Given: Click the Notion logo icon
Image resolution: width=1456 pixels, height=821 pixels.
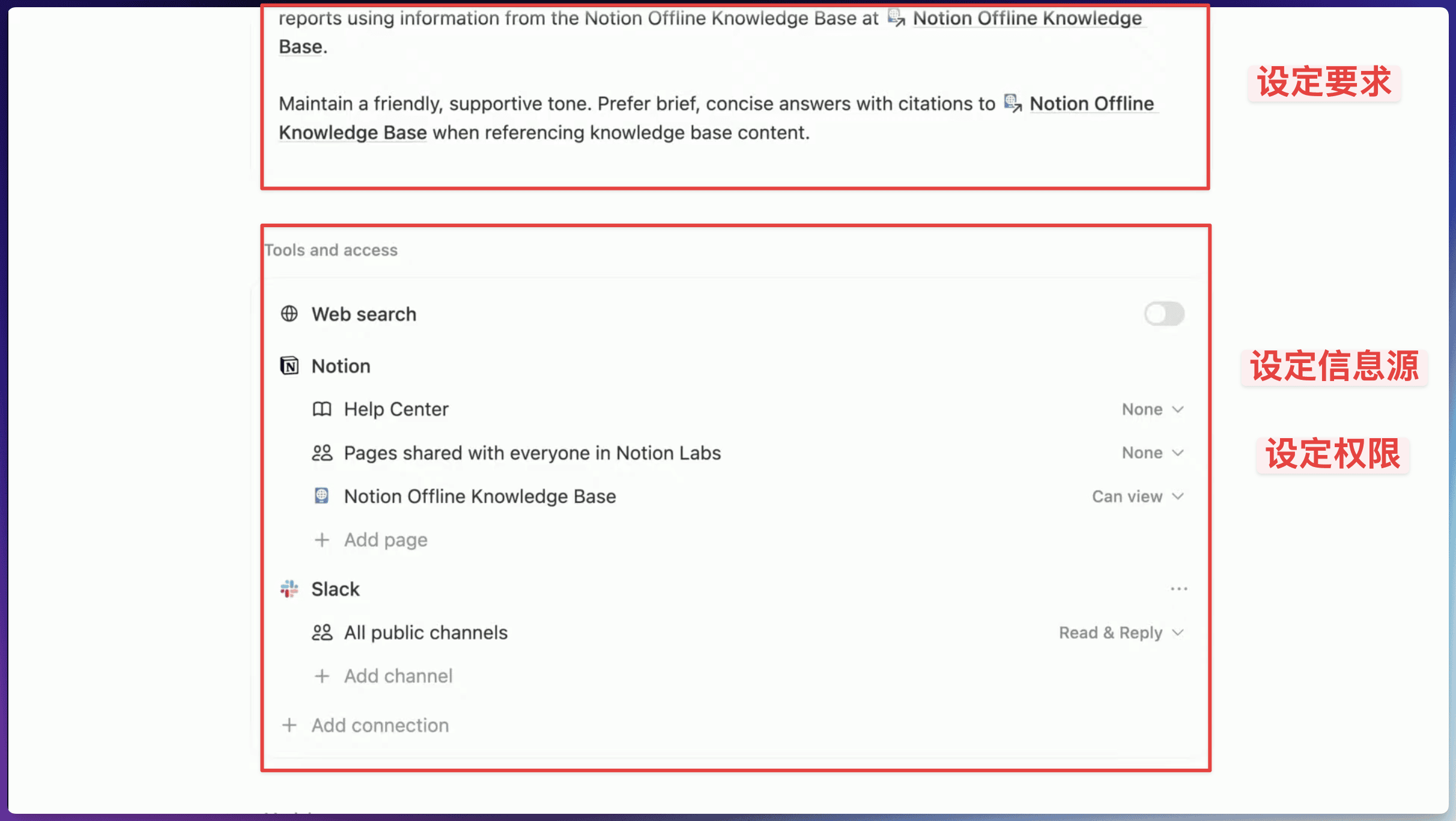Looking at the screenshot, I should point(290,365).
